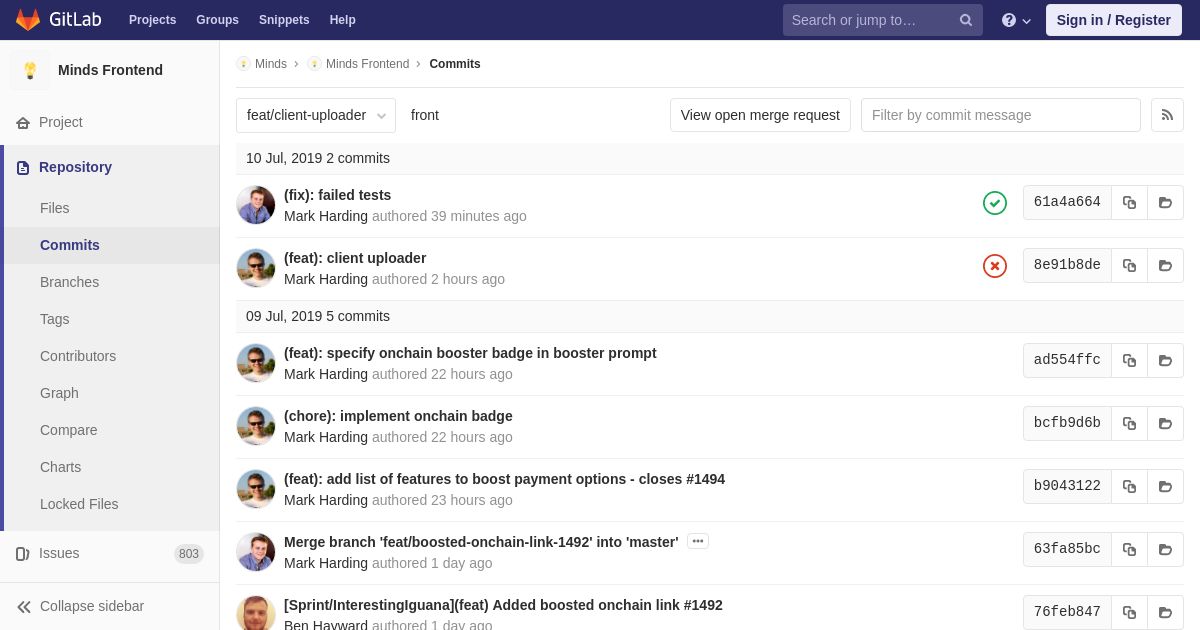Open the feat/client-uploader branch dropdown
Image resolution: width=1200 pixels, height=630 pixels.
tap(316, 115)
